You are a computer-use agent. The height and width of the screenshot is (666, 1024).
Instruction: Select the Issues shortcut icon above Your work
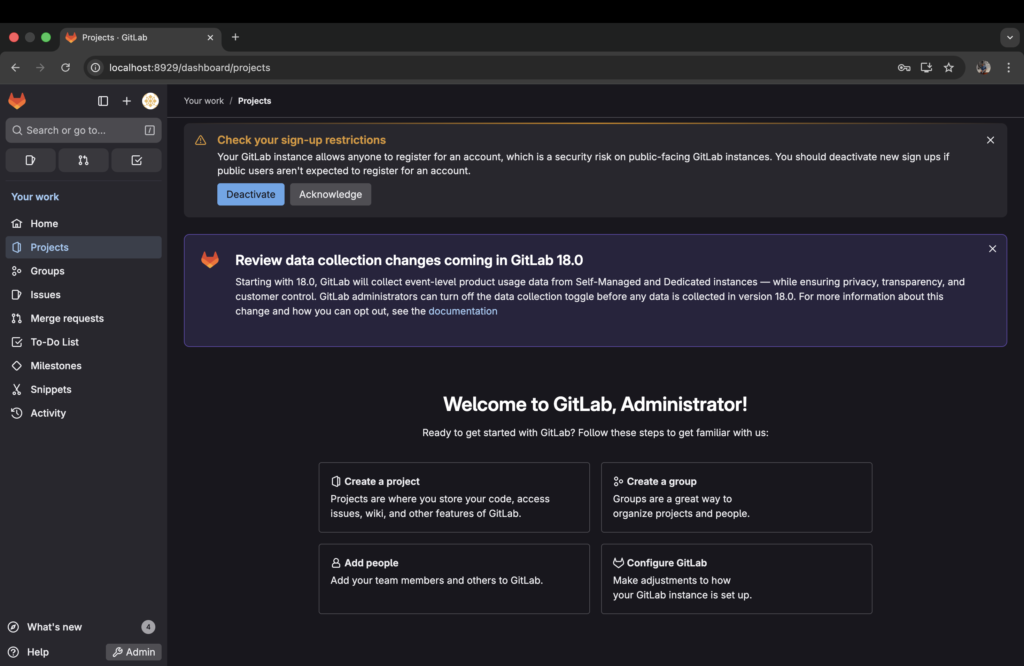coord(30,160)
